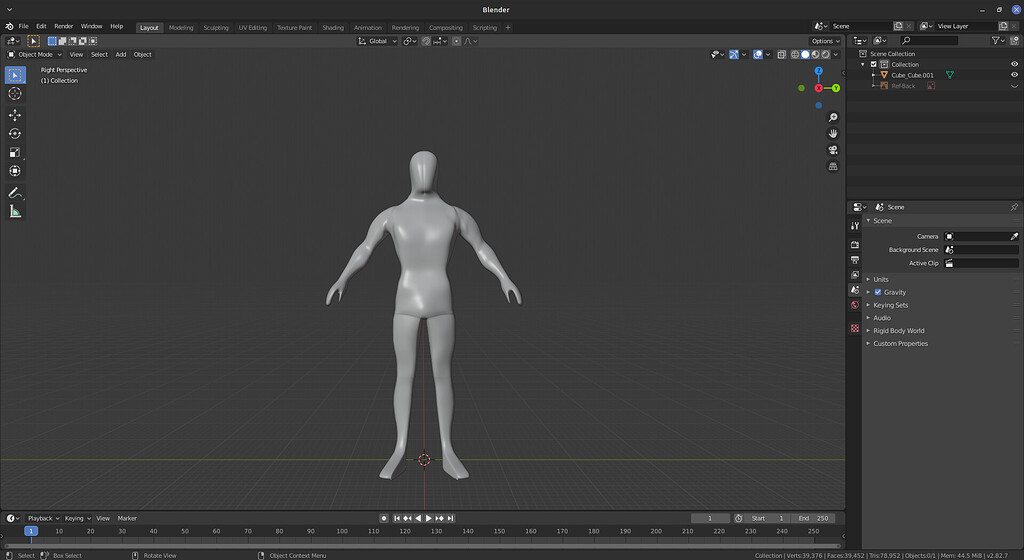Screen dimensions: 1024x560
Task: Click the red X axis gizmo handle
Action: (x=818, y=88)
